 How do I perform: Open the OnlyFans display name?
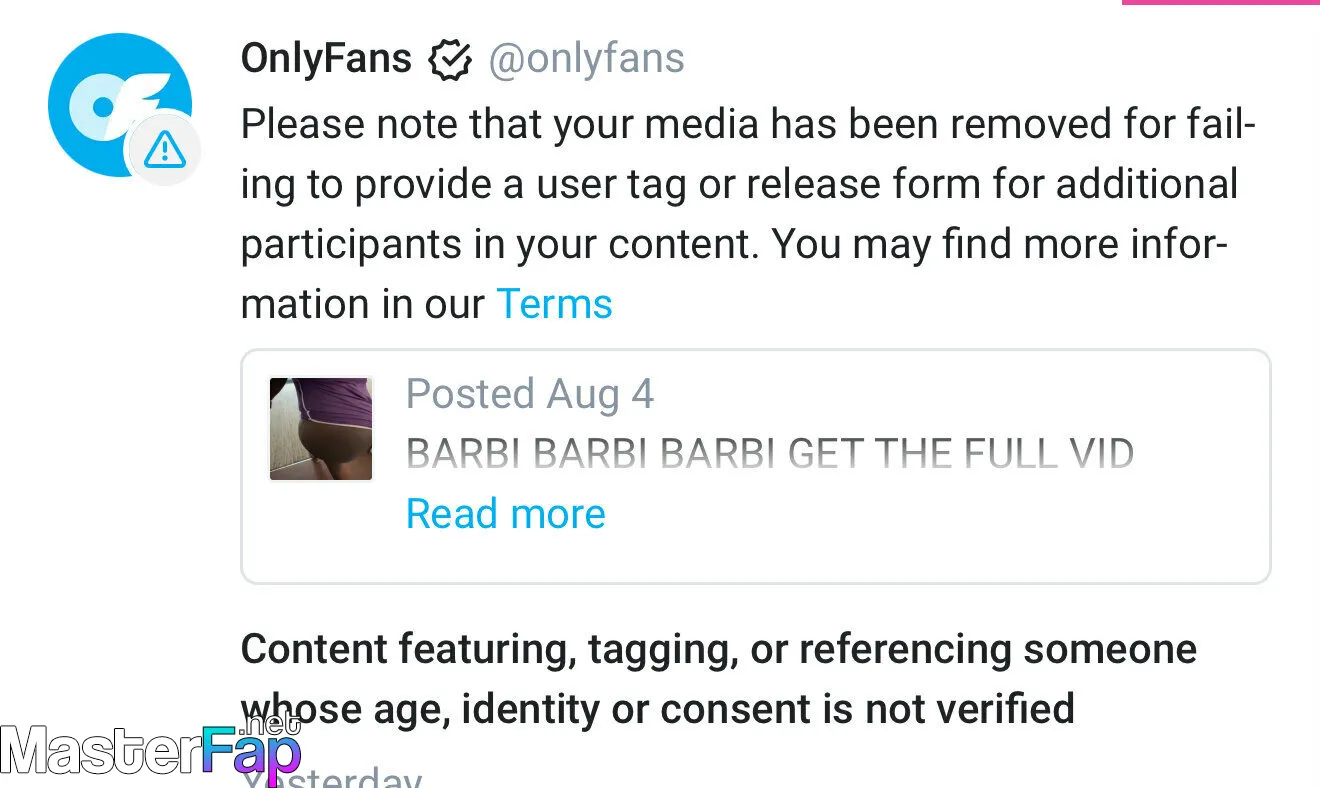[x=326, y=59]
